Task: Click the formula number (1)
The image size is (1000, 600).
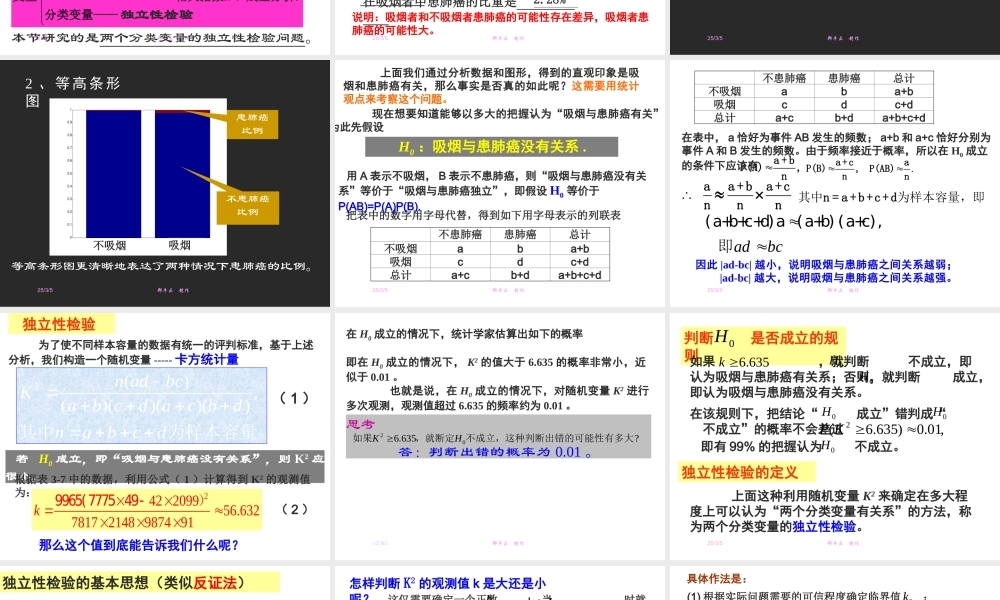Action: pos(294,398)
